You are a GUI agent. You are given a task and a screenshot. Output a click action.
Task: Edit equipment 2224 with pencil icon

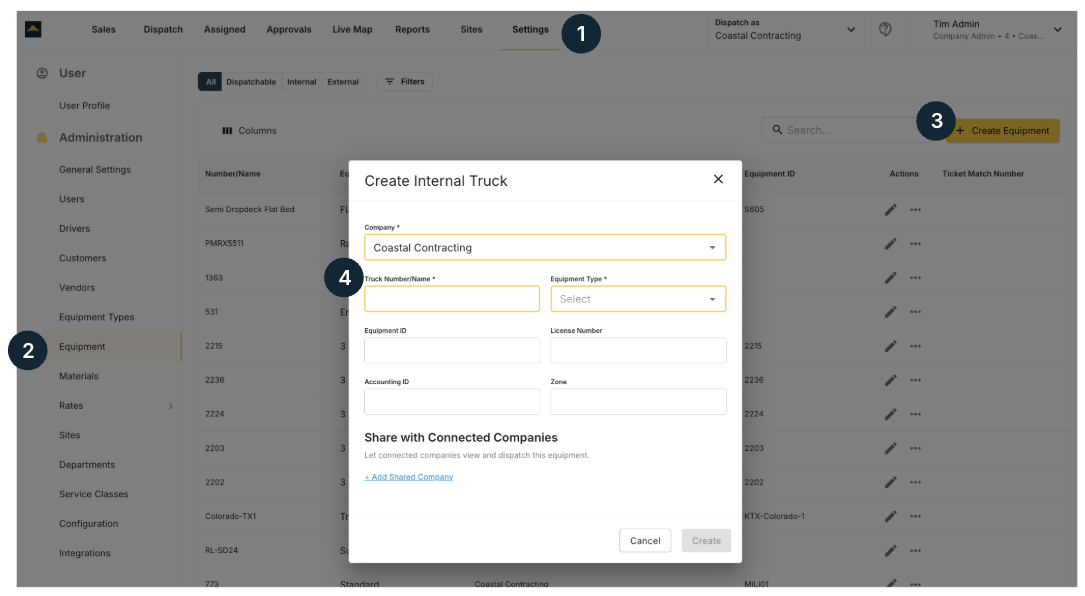891,414
